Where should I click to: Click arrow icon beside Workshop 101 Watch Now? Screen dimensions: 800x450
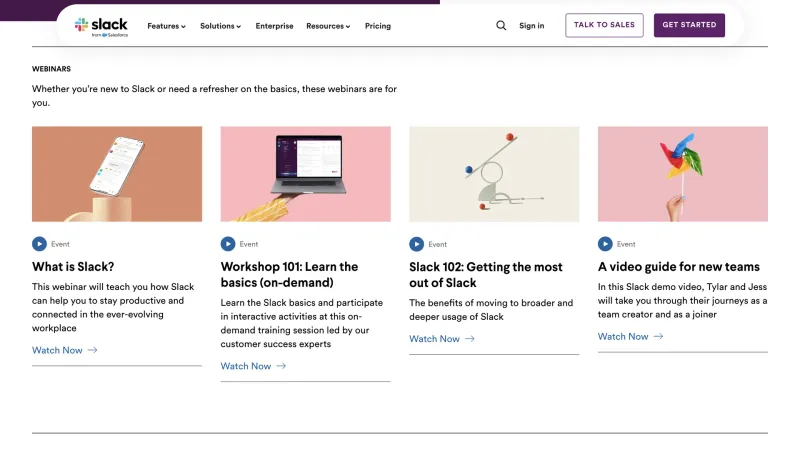point(281,366)
